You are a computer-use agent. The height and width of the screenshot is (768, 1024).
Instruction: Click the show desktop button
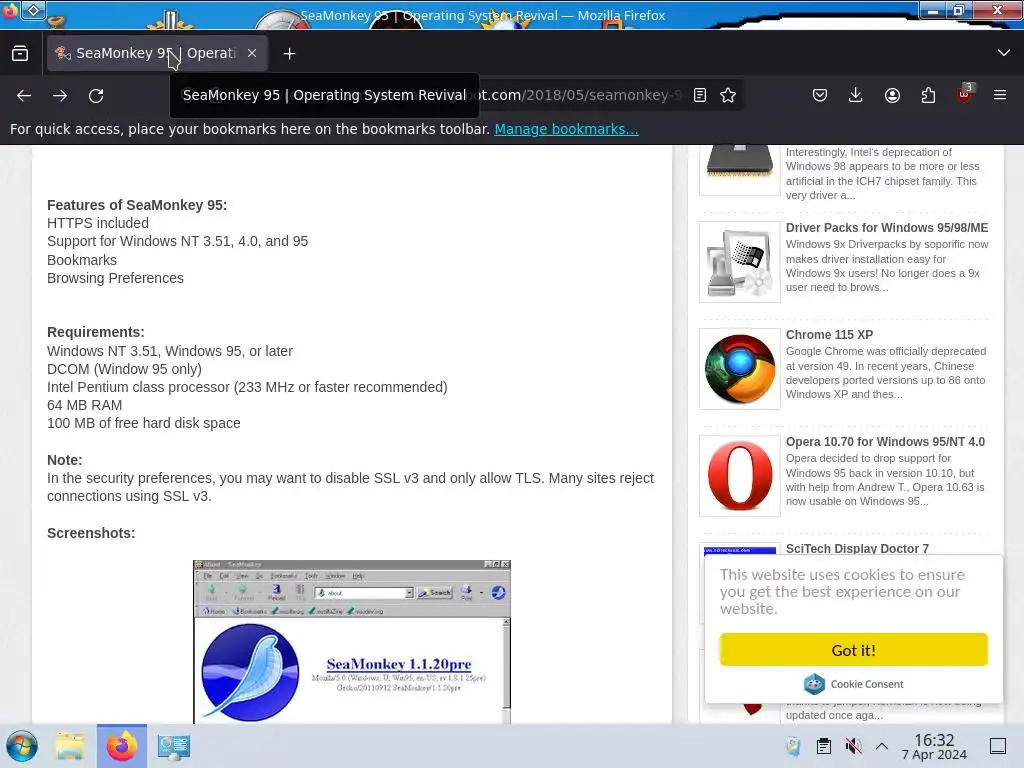pos(998,746)
